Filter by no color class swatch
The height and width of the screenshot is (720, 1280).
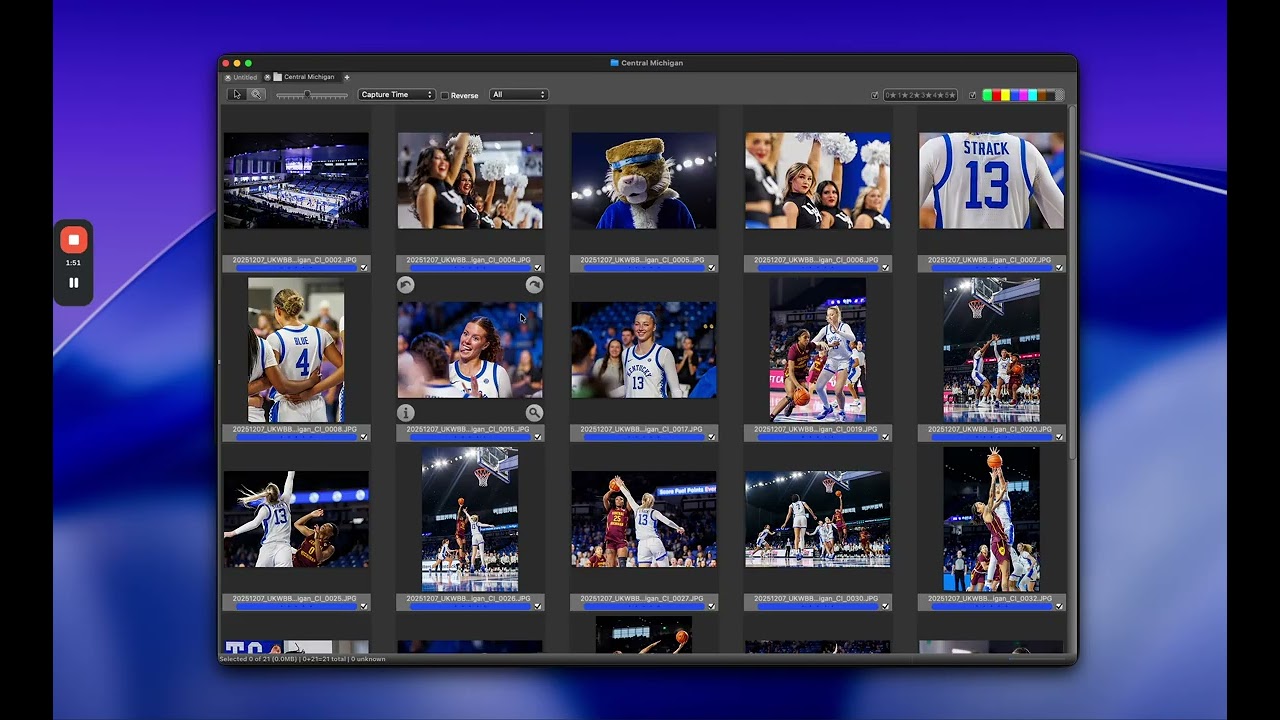[x=1059, y=95]
